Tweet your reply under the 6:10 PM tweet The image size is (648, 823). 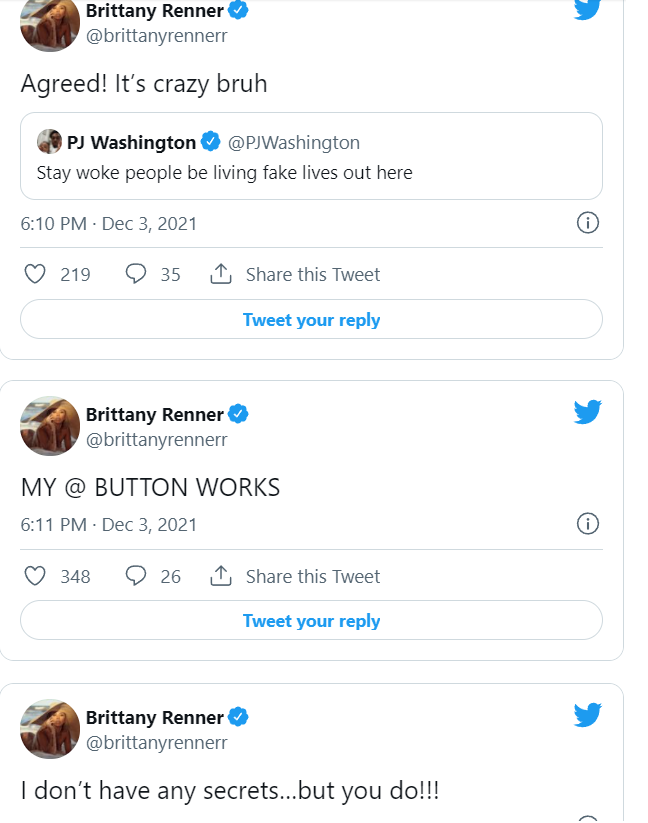point(311,319)
